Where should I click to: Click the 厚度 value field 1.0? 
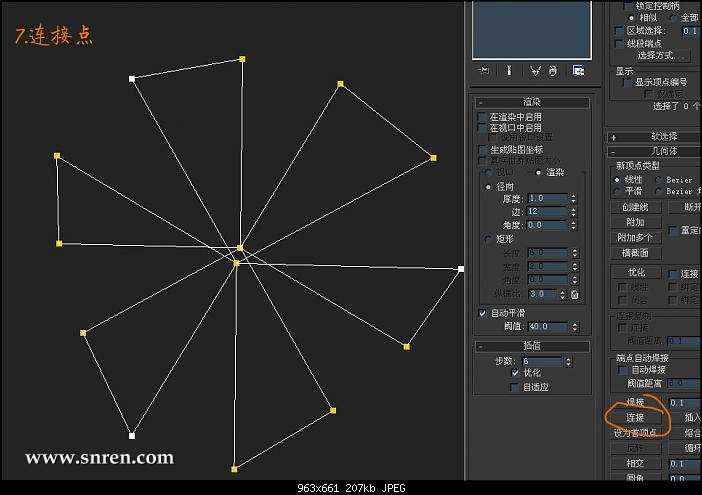(x=547, y=198)
